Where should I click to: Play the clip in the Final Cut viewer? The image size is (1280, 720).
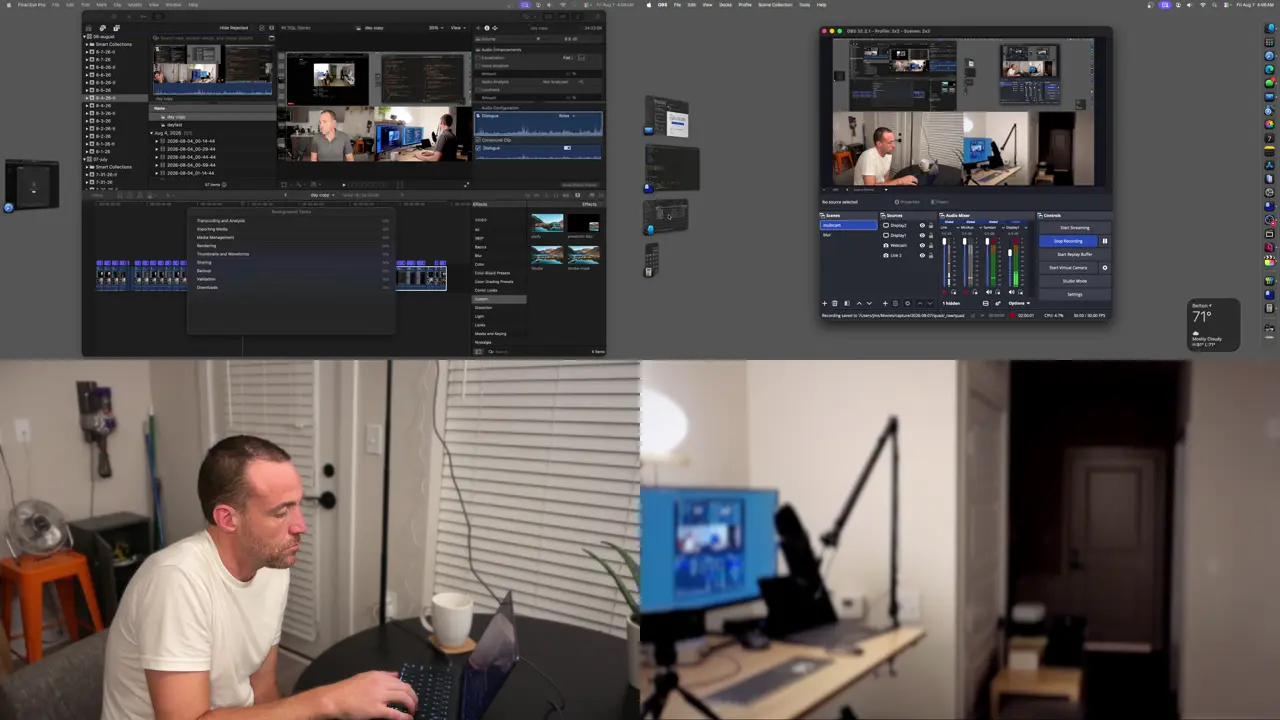[x=344, y=184]
